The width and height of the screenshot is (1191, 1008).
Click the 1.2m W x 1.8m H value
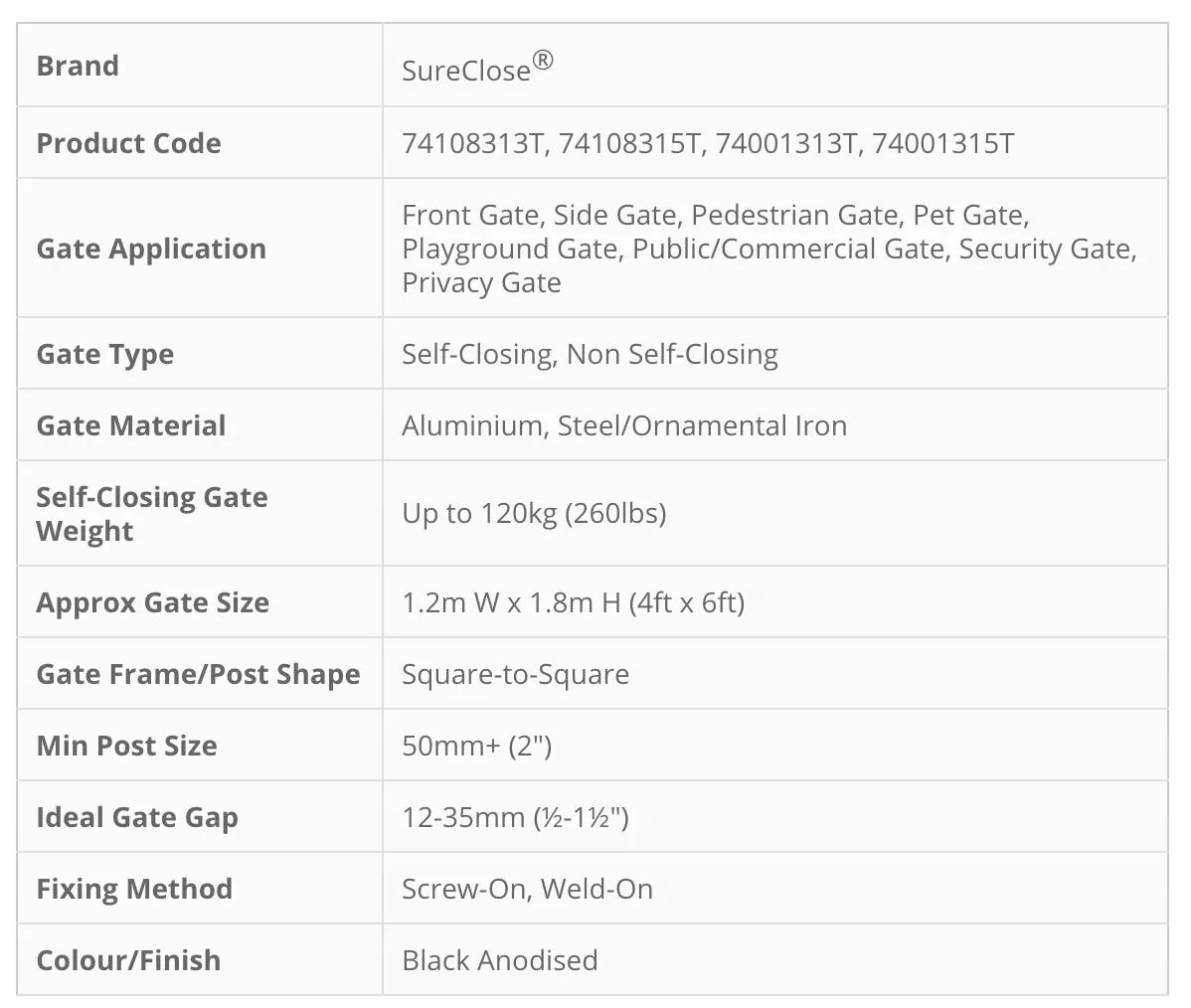coord(573,602)
